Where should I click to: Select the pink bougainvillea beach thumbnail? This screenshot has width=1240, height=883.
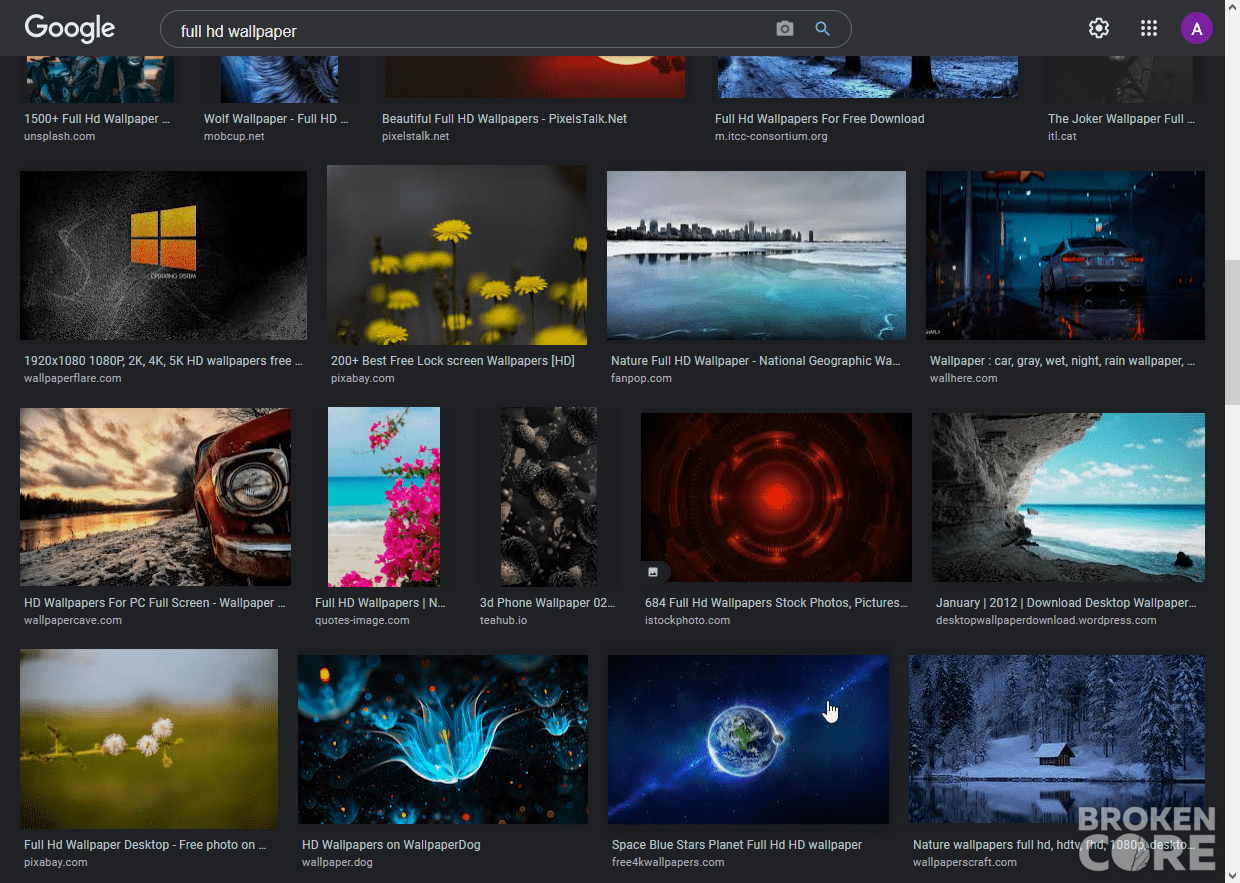coord(384,496)
